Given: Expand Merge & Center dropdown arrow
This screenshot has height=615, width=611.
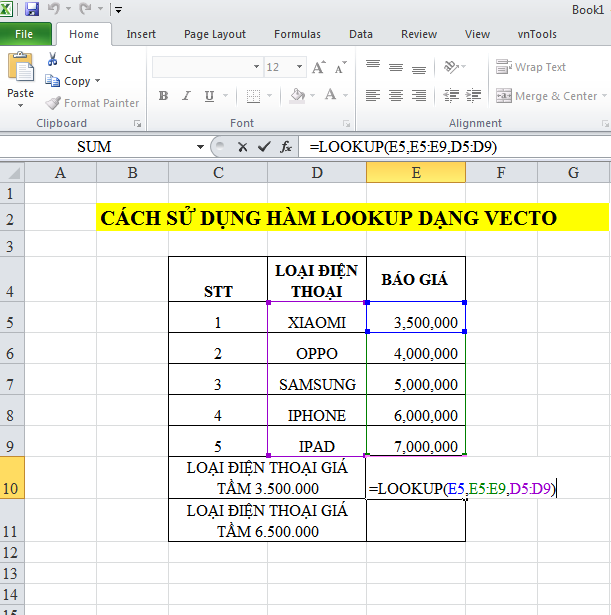Looking at the screenshot, I should [x=604, y=96].
